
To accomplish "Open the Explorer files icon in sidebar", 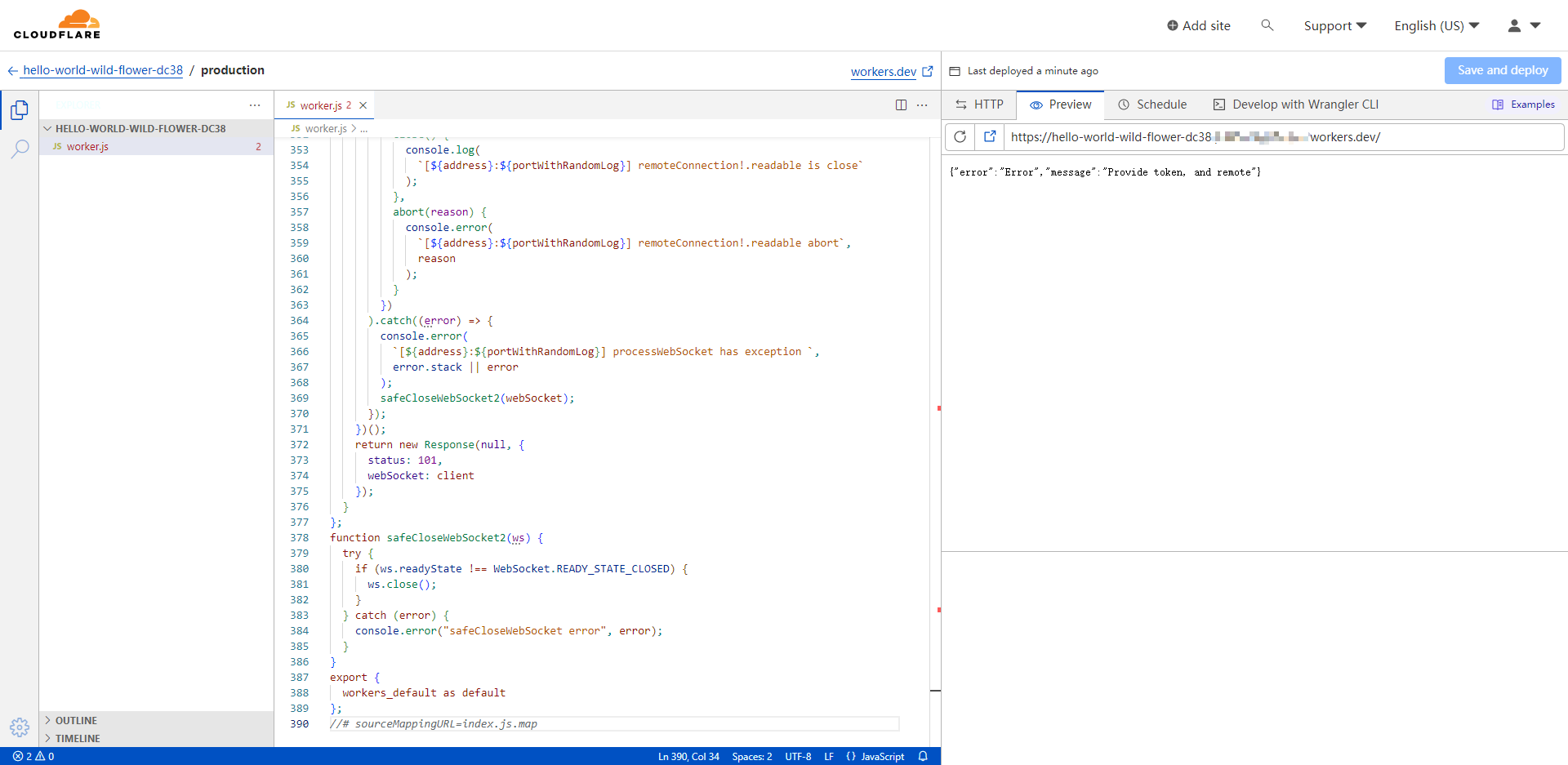I will click(x=19, y=110).
